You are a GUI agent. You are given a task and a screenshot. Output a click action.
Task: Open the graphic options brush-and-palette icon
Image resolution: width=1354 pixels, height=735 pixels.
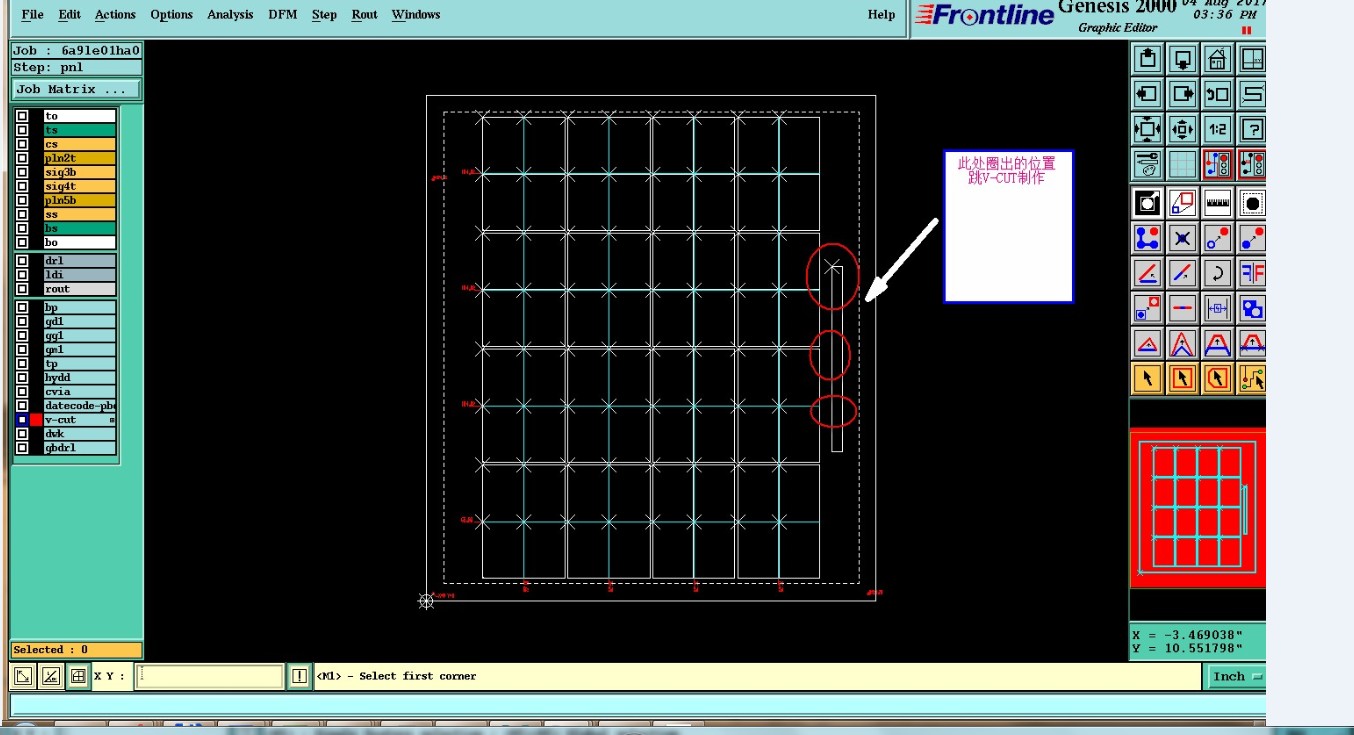point(1147,164)
